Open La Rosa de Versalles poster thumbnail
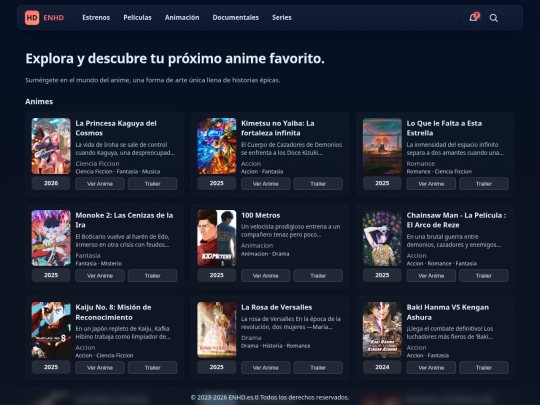Image resolution: width=540 pixels, height=405 pixels. tap(217, 330)
